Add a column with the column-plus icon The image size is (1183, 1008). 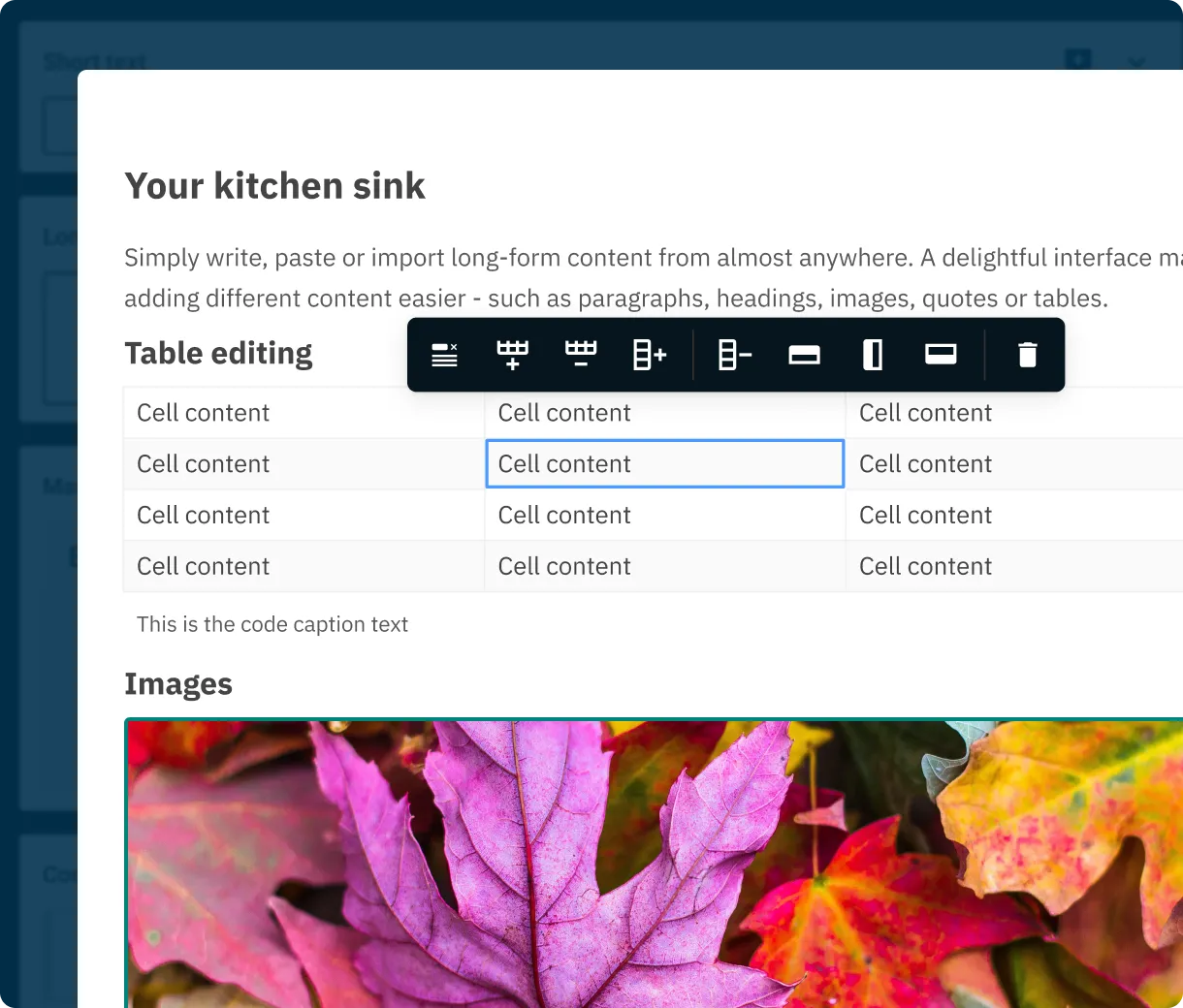(x=649, y=354)
